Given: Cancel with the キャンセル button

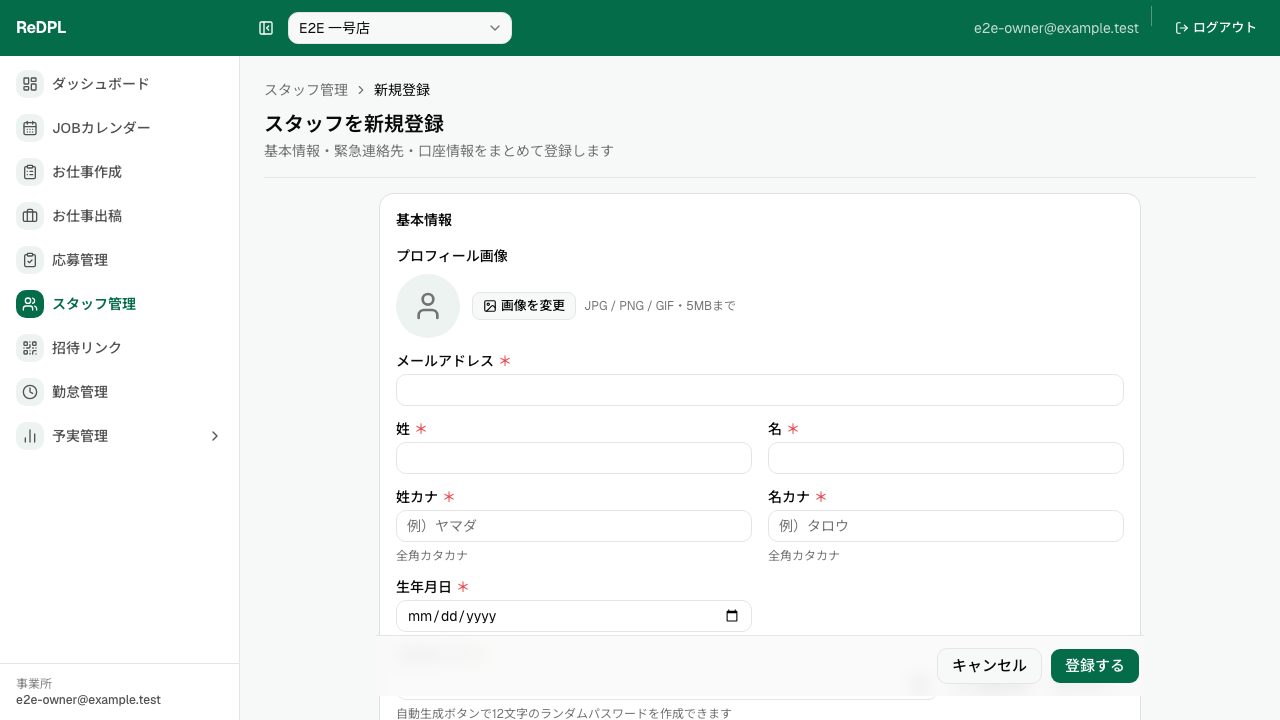Looking at the screenshot, I should point(989,666).
